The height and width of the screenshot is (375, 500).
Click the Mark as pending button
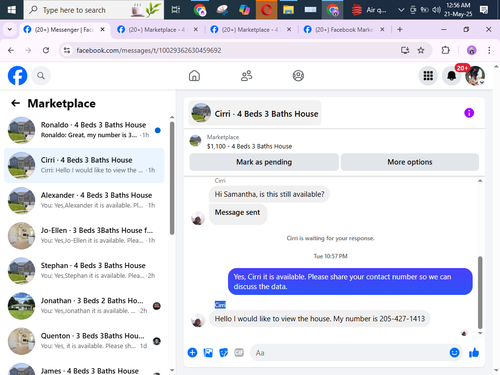[x=264, y=162]
